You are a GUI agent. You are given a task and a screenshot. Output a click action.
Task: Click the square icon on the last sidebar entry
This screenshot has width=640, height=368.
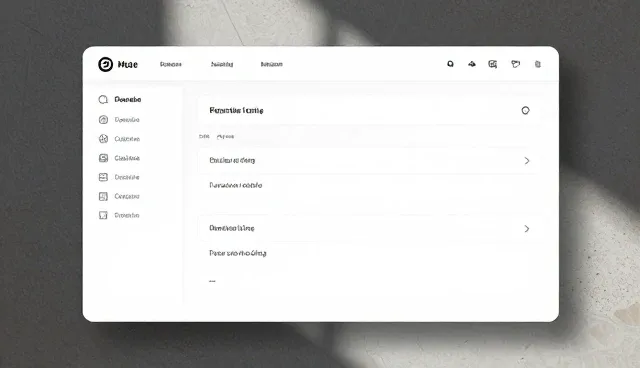(x=103, y=215)
